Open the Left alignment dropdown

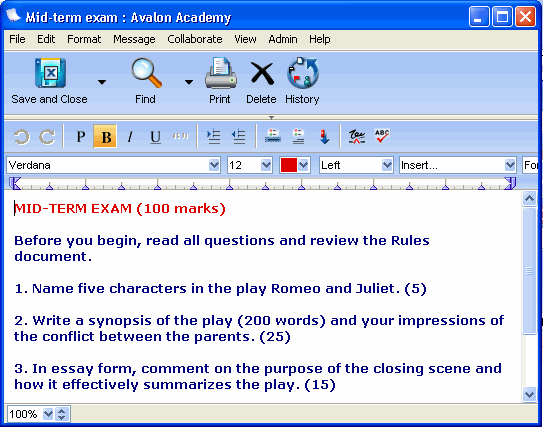[387, 165]
